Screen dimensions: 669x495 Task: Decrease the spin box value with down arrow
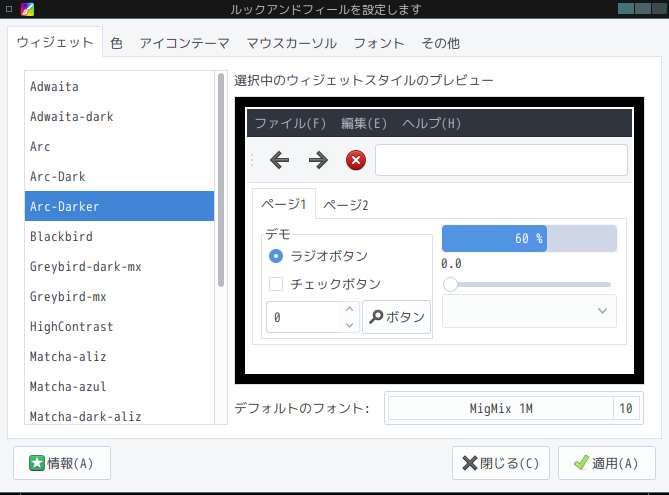point(349,325)
